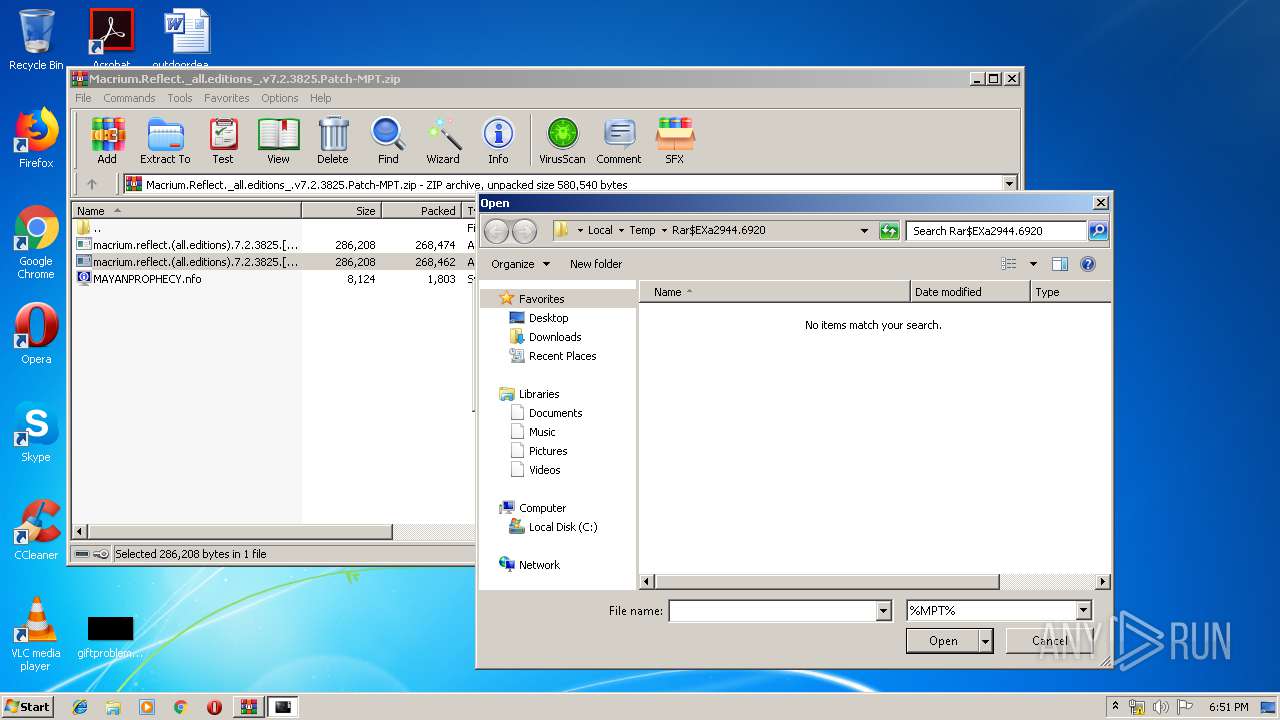Sort by Name column in Open dialog
This screenshot has height=720, width=1280.
(775, 292)
